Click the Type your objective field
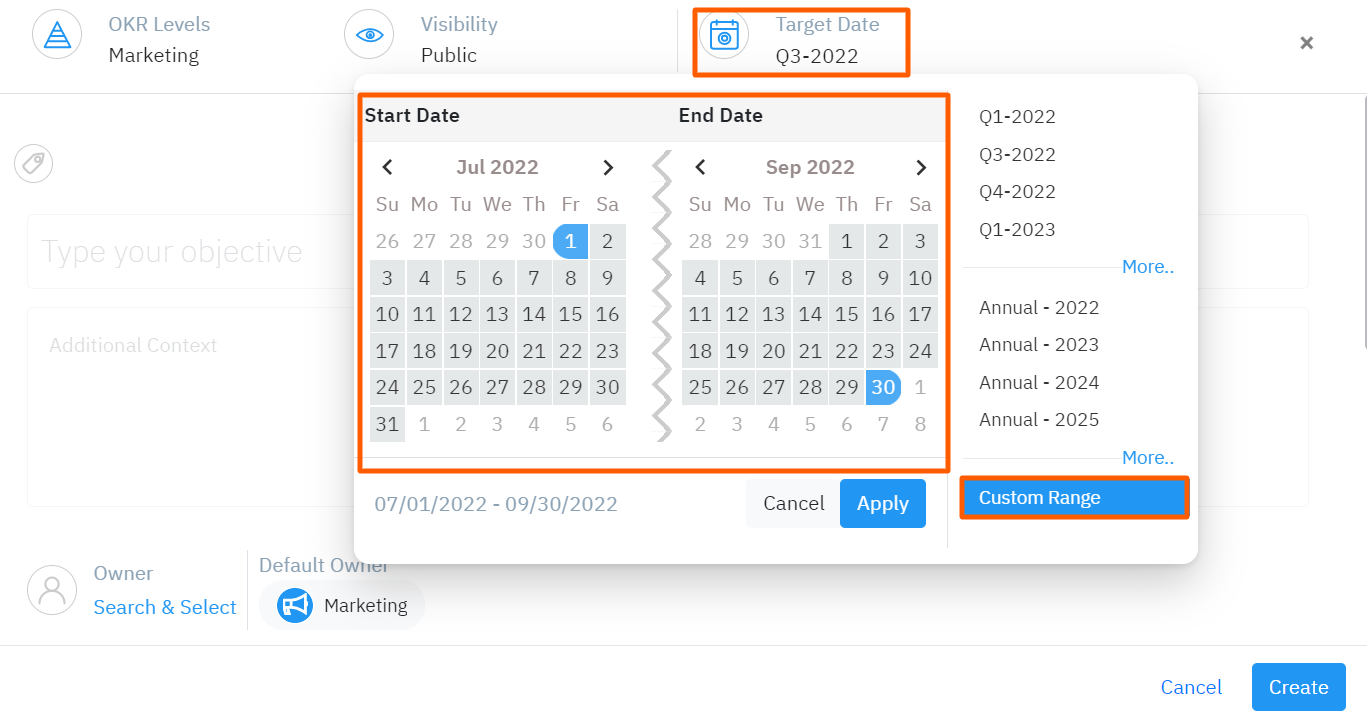 pyautogui.click(x=190, y=251)
